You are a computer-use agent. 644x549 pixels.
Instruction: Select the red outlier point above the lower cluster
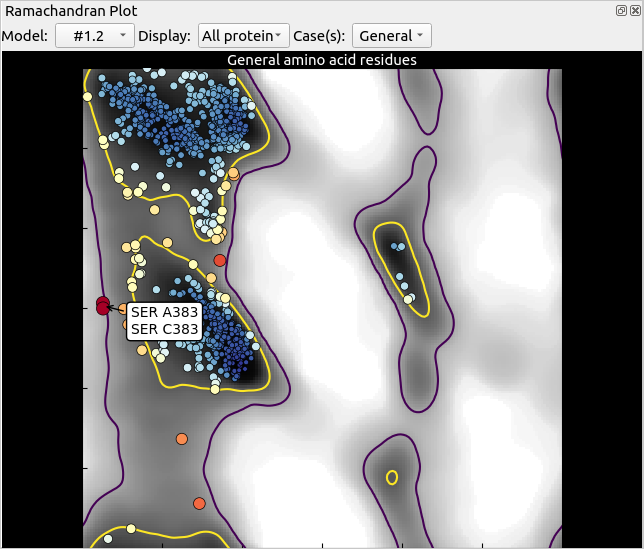coord(220,260)
